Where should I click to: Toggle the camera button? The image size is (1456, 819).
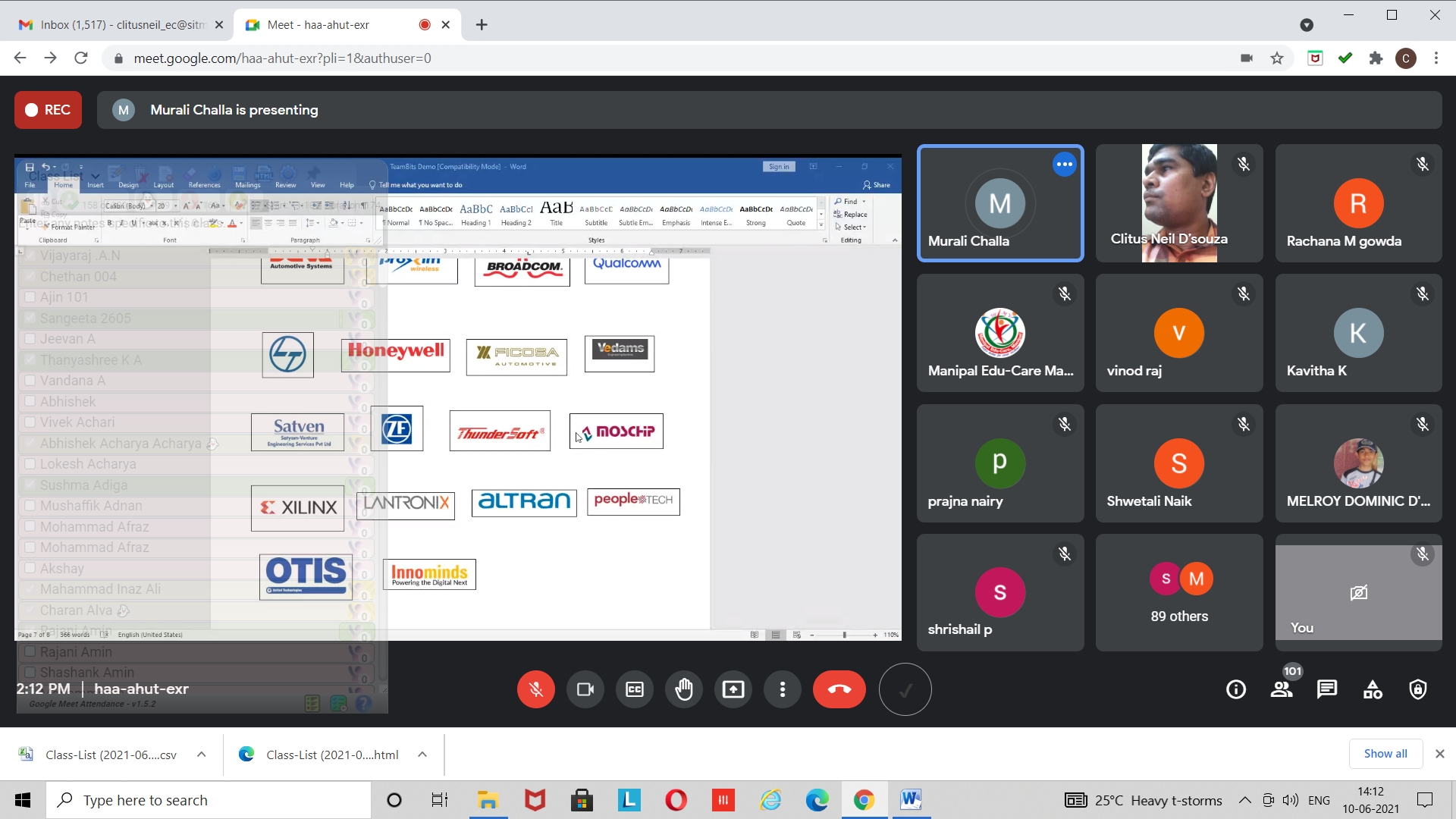tap(585, 689)
